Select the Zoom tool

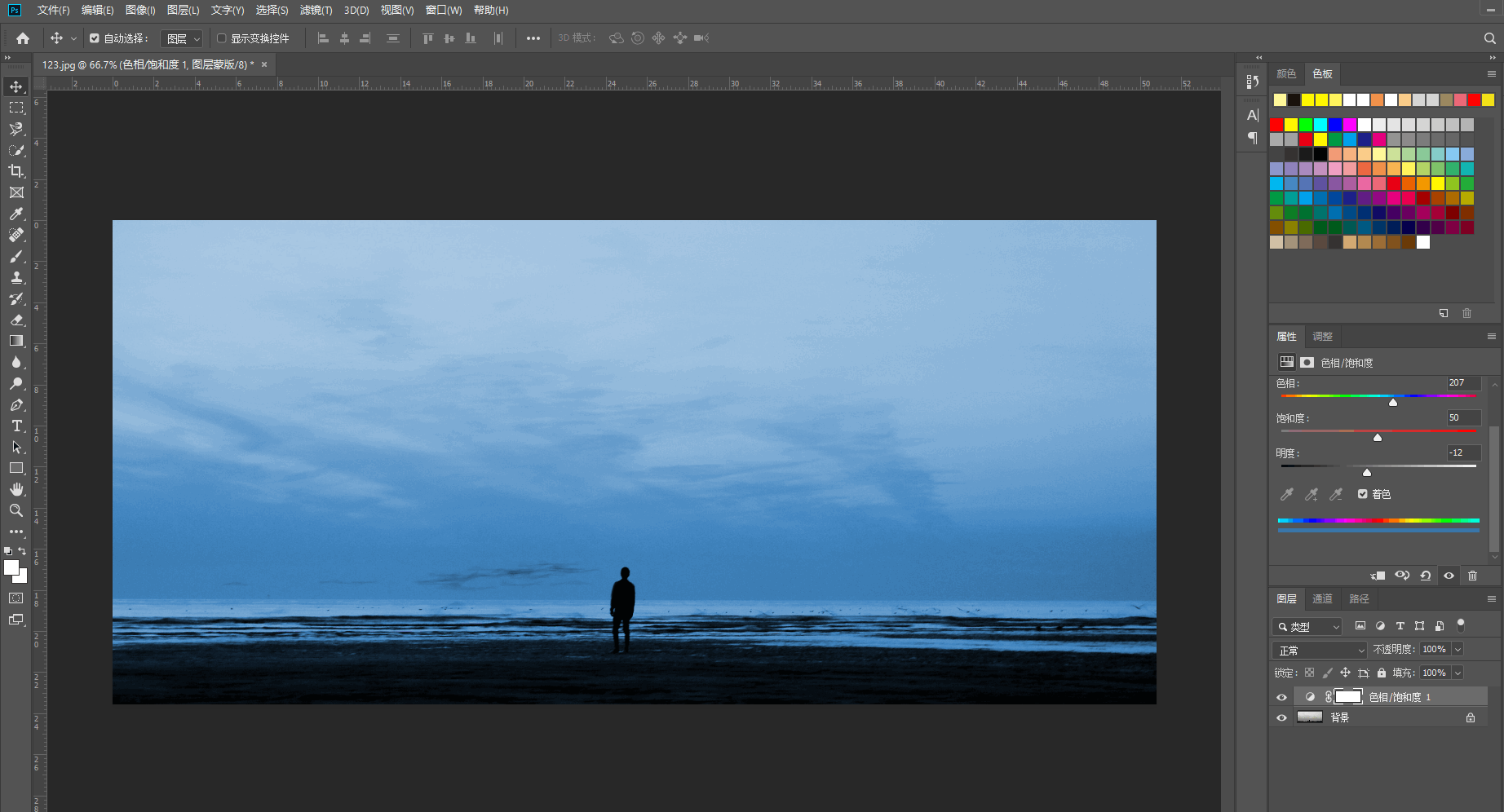click(x=16, y=510)
